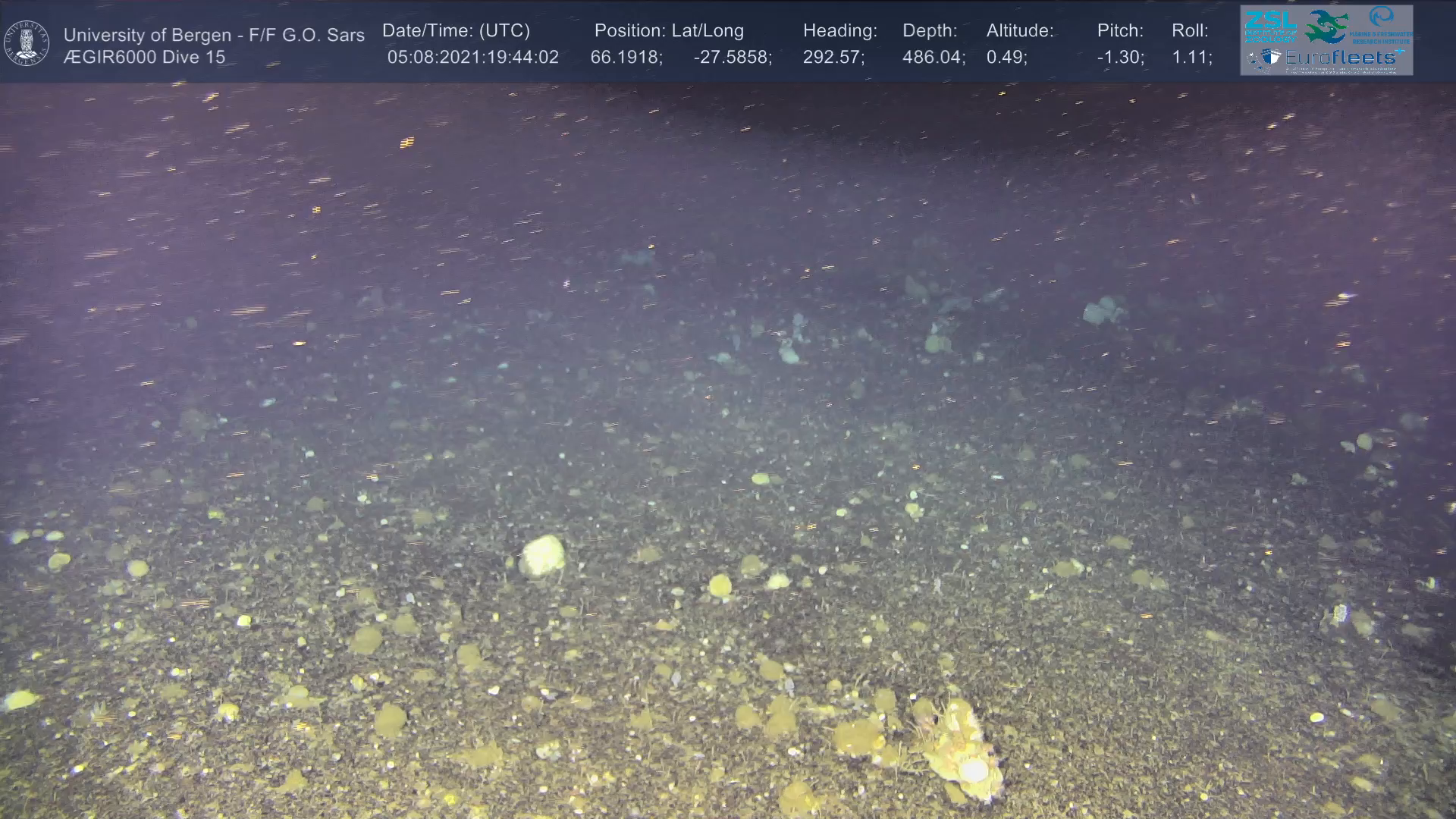Click the Heading value 292.57

833,58
